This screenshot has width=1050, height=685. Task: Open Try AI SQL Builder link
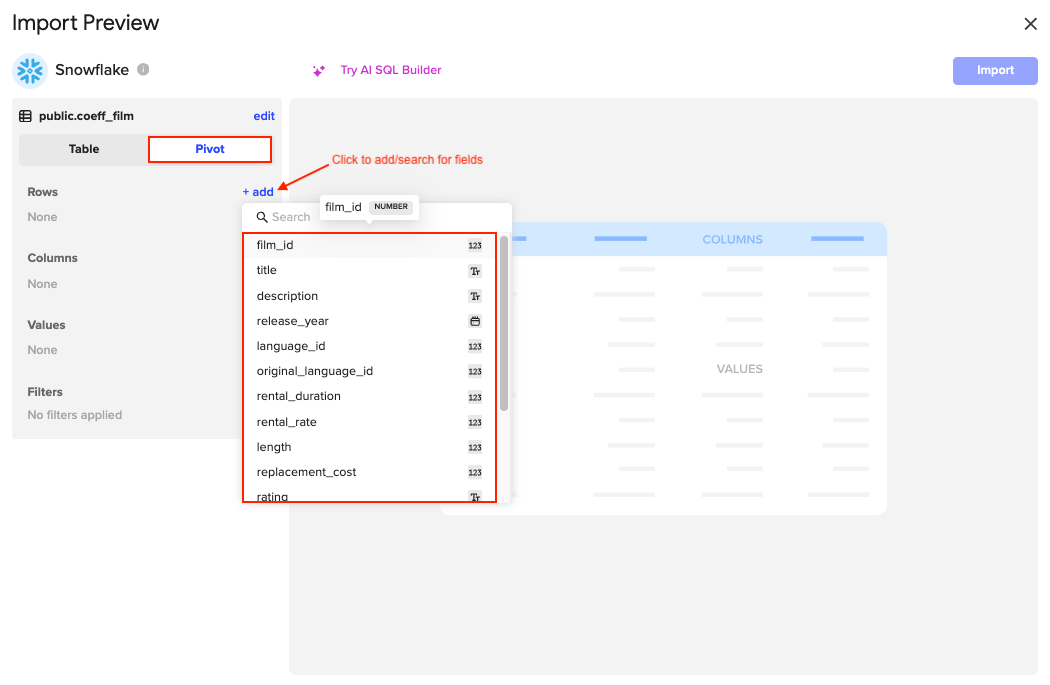(x=390, y=70)
